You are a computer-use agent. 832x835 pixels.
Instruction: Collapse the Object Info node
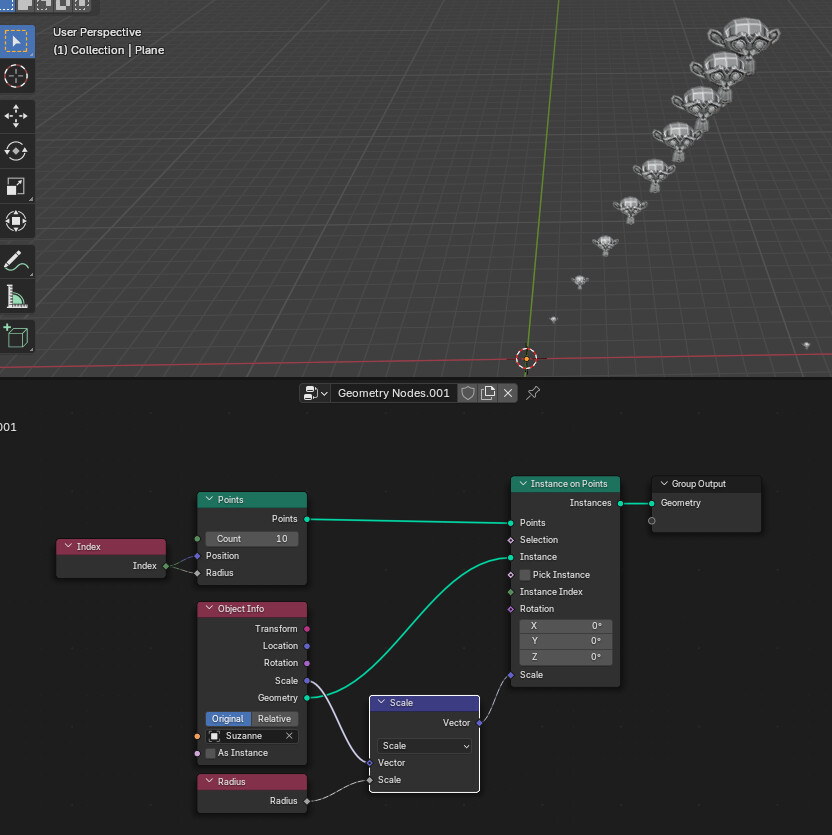coord(209,608)
